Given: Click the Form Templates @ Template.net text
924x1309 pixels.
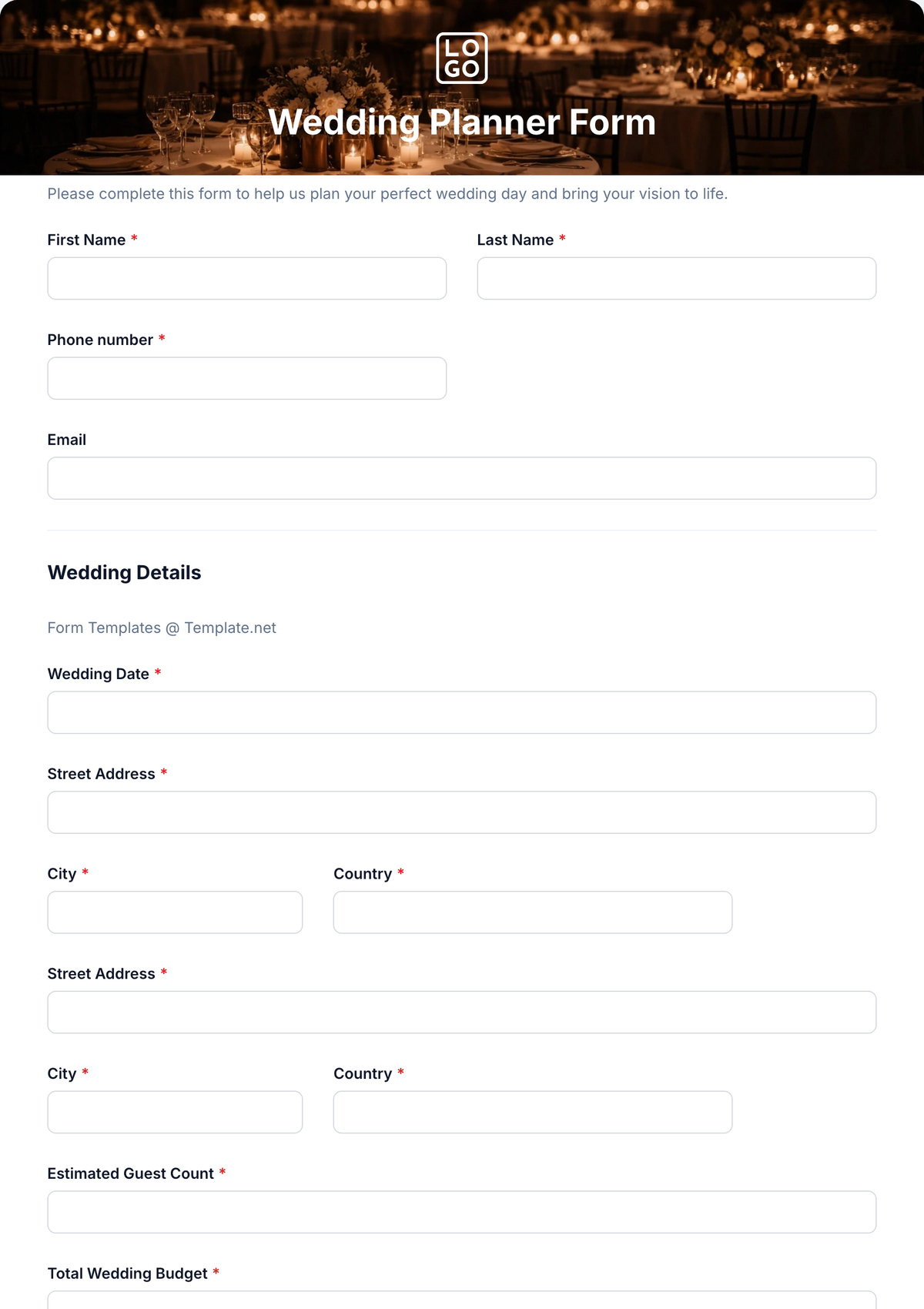Looking at the screenshot, I should coord(162,628).
